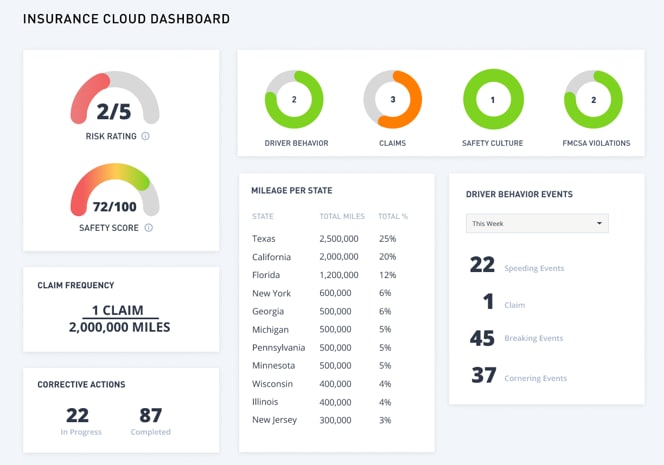Select the orange Claims donut chart
Viewport: 664px width, 465px height.
pyautogui.click(x=393, y=100)
